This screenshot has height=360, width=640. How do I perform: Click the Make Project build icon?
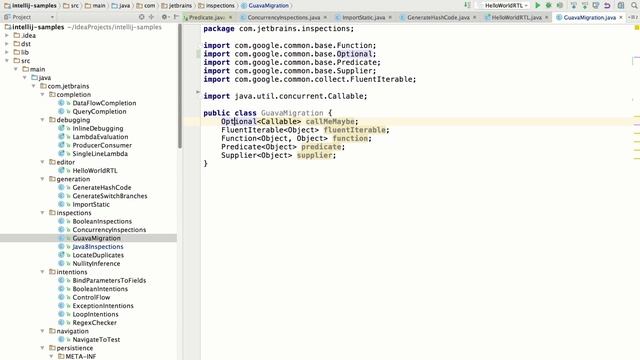467,5
